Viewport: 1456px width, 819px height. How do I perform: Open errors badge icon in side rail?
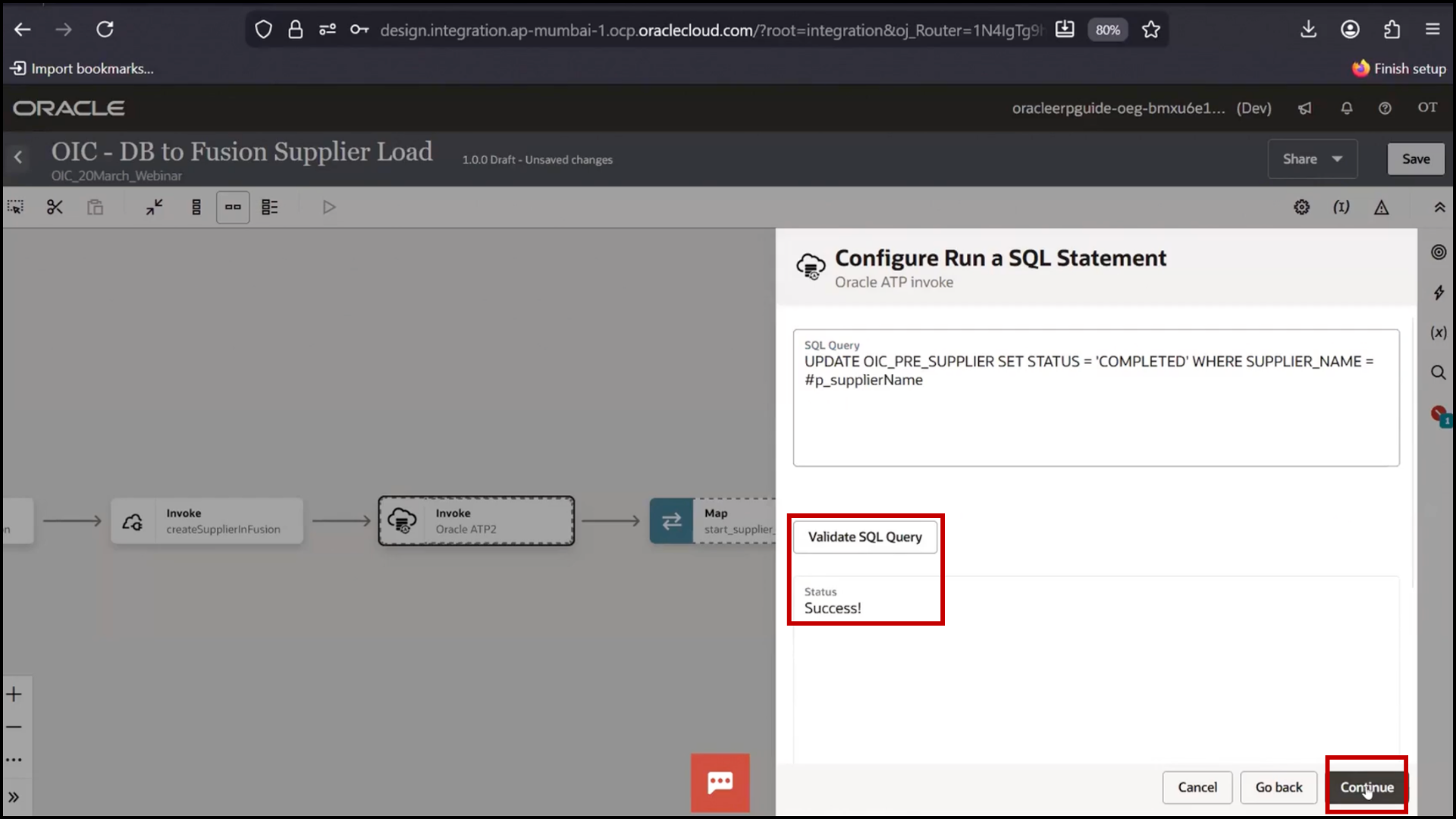tap(1440, 416)
